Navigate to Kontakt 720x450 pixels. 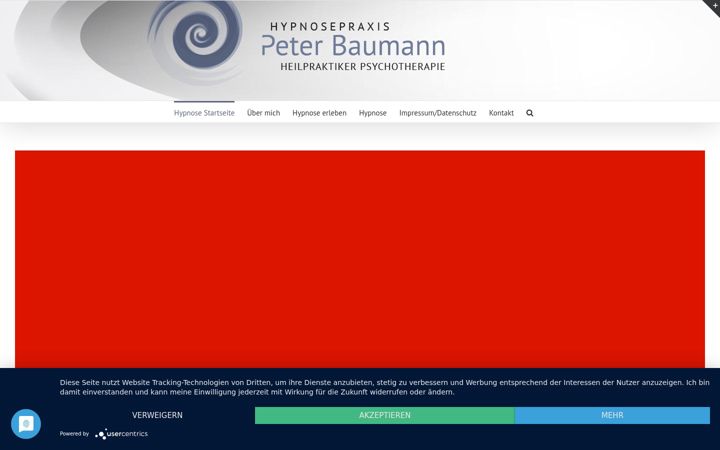coord(501,113)
